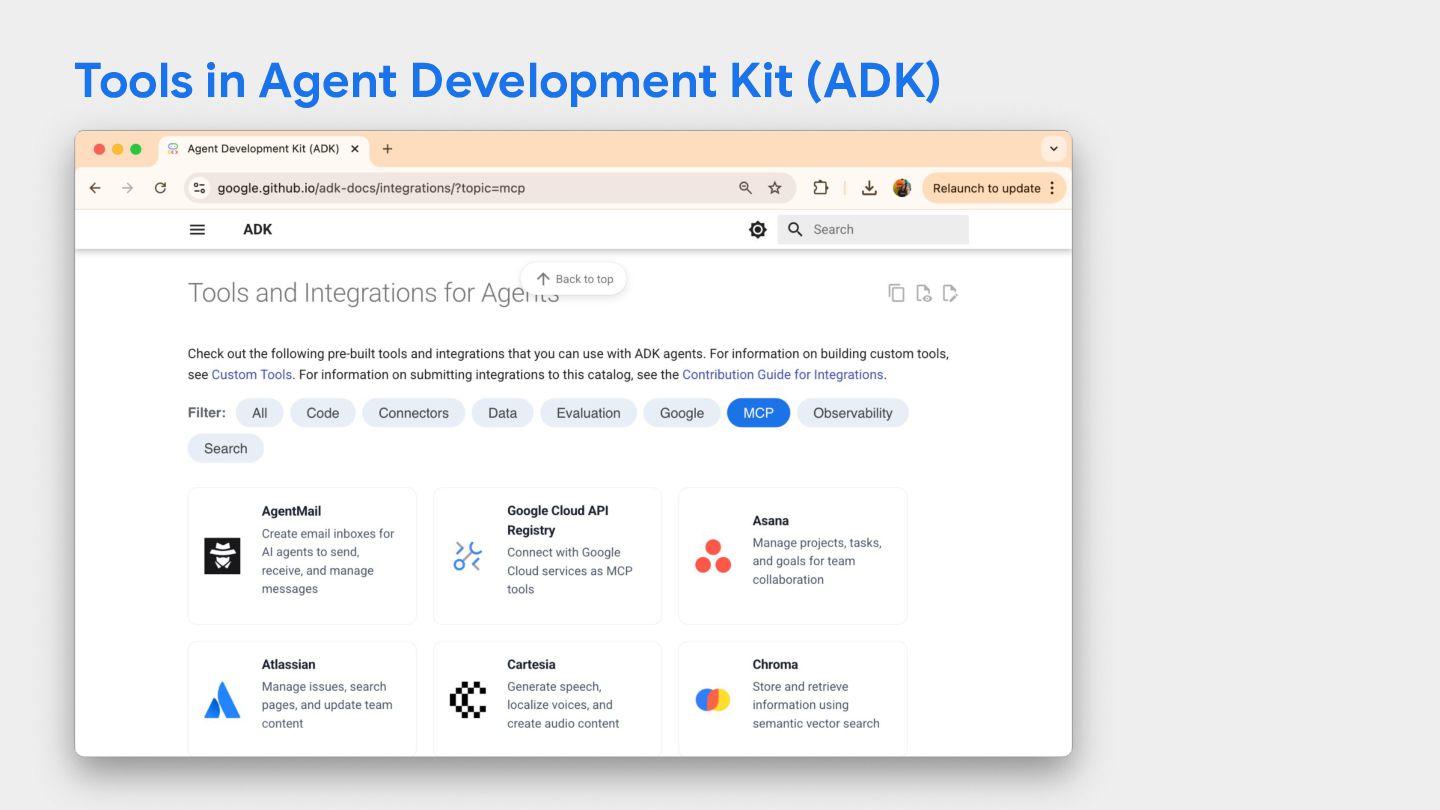Select the Data filter chip
The width and height of the screenshot is (1440, 810).
[503, 413]
